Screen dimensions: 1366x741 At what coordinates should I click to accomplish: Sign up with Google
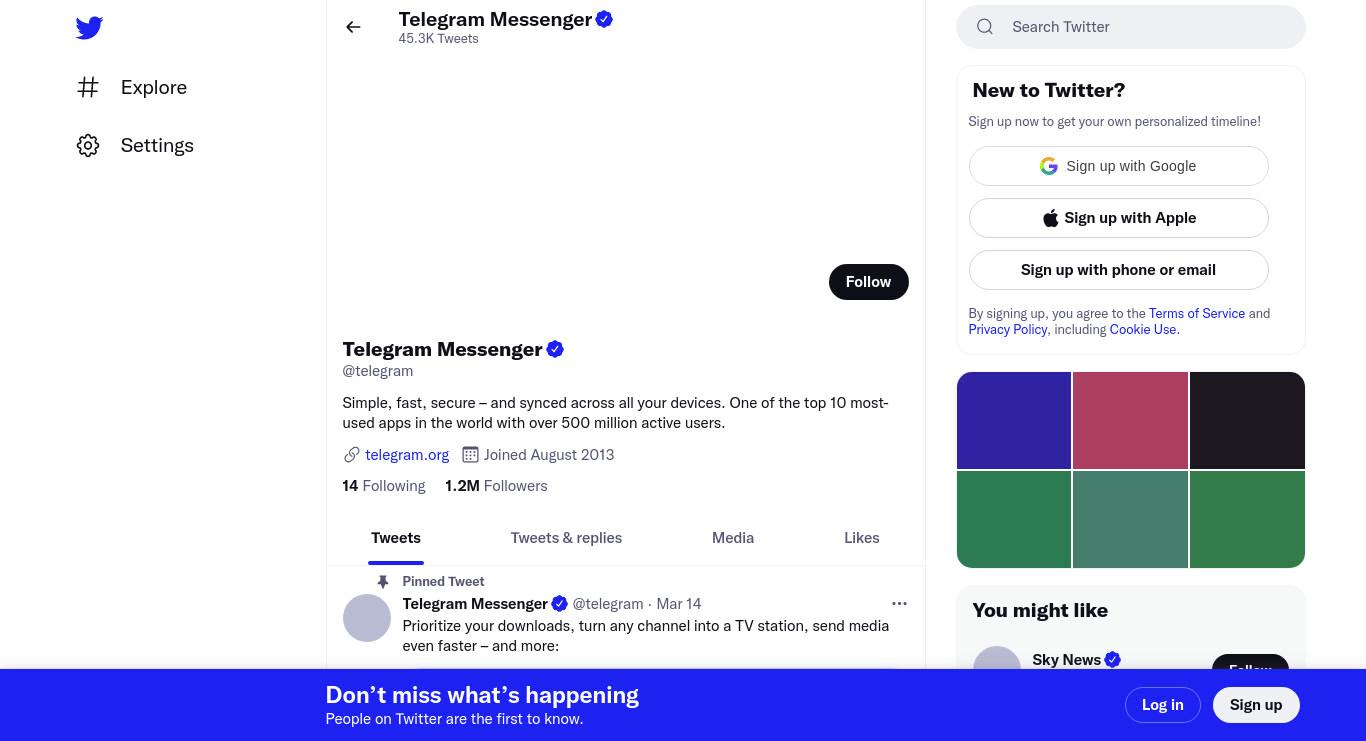1118,166
